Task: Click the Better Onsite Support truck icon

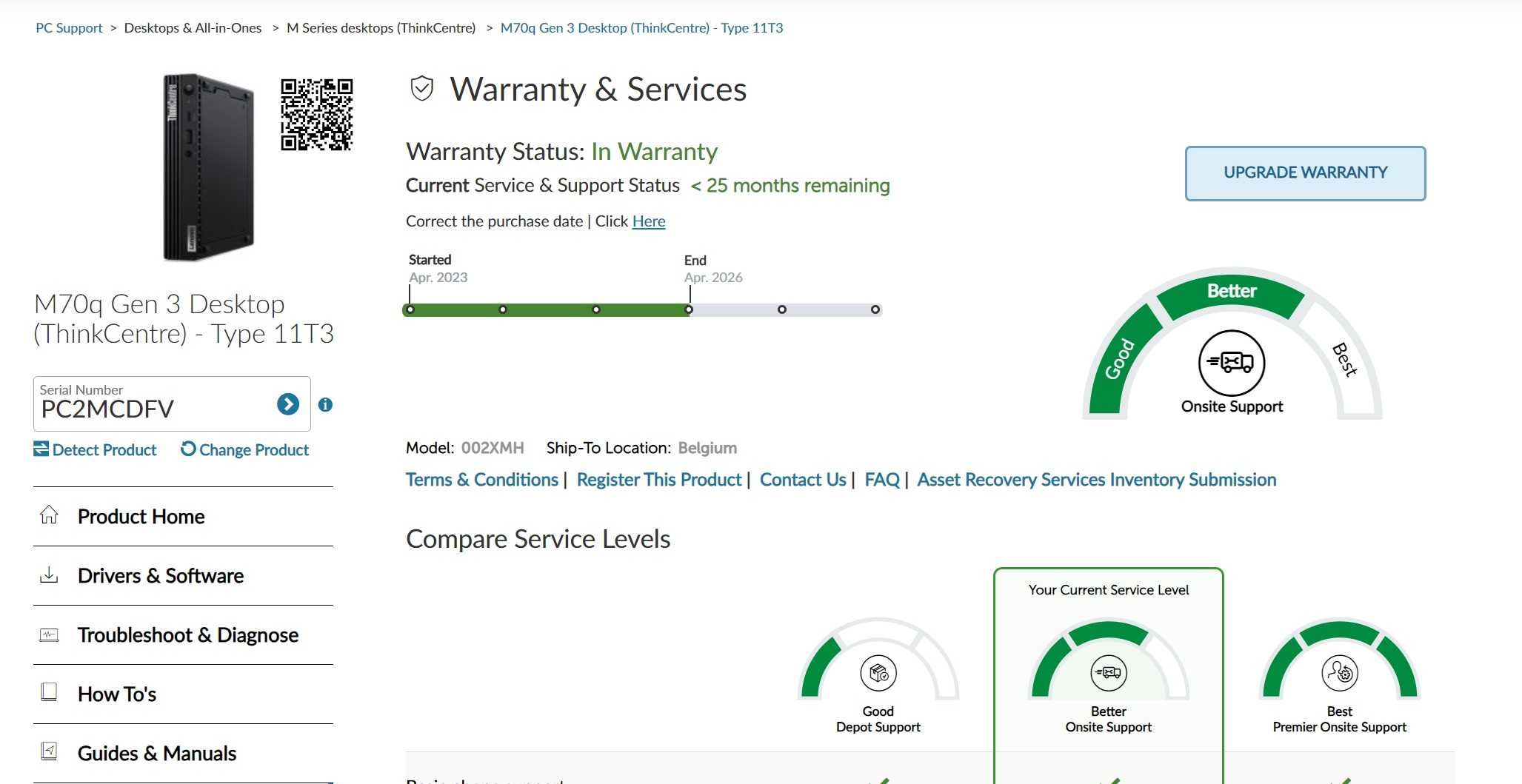Action: coord(1109,673)
